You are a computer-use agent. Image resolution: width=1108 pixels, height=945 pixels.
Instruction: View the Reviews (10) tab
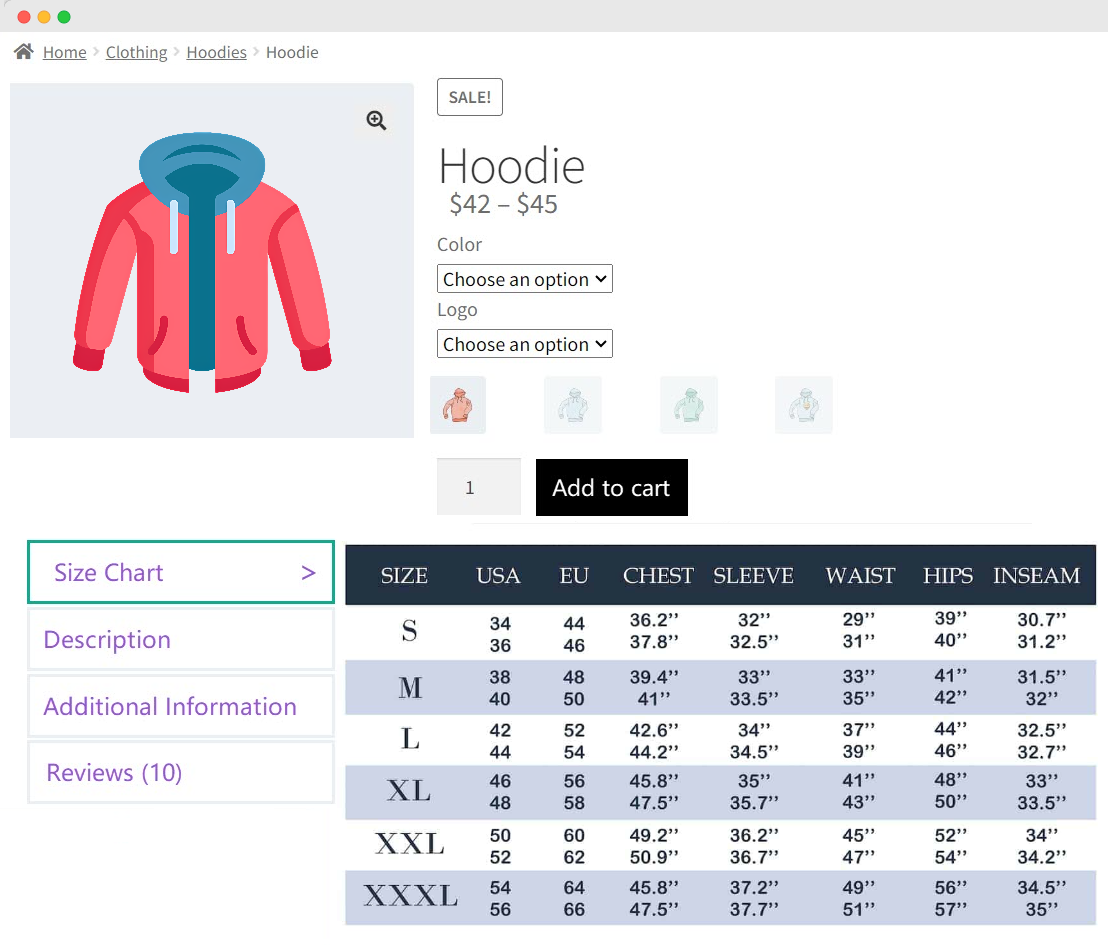(180, 772)
